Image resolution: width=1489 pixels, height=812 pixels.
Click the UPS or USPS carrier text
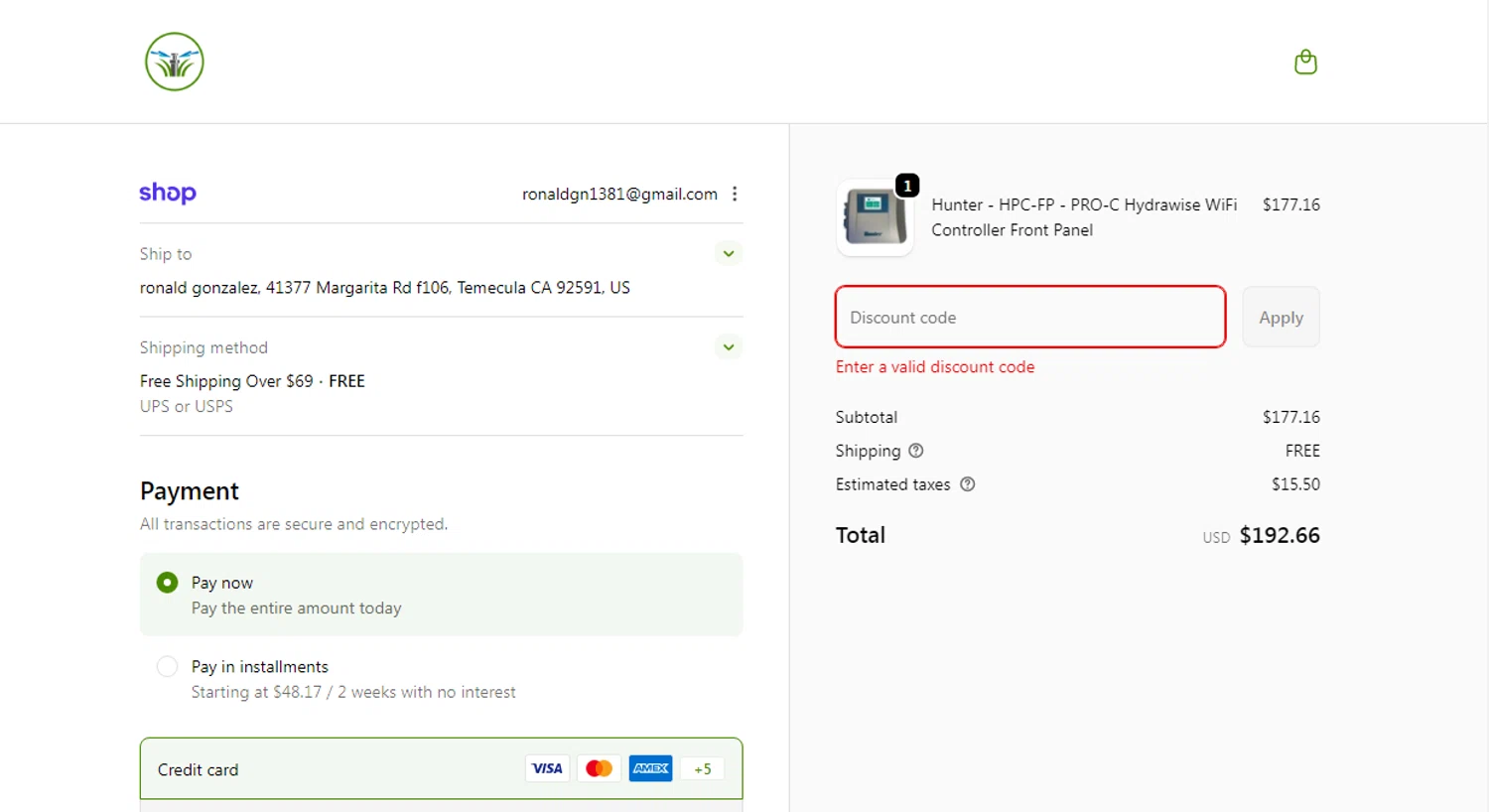tap(187, 406)
